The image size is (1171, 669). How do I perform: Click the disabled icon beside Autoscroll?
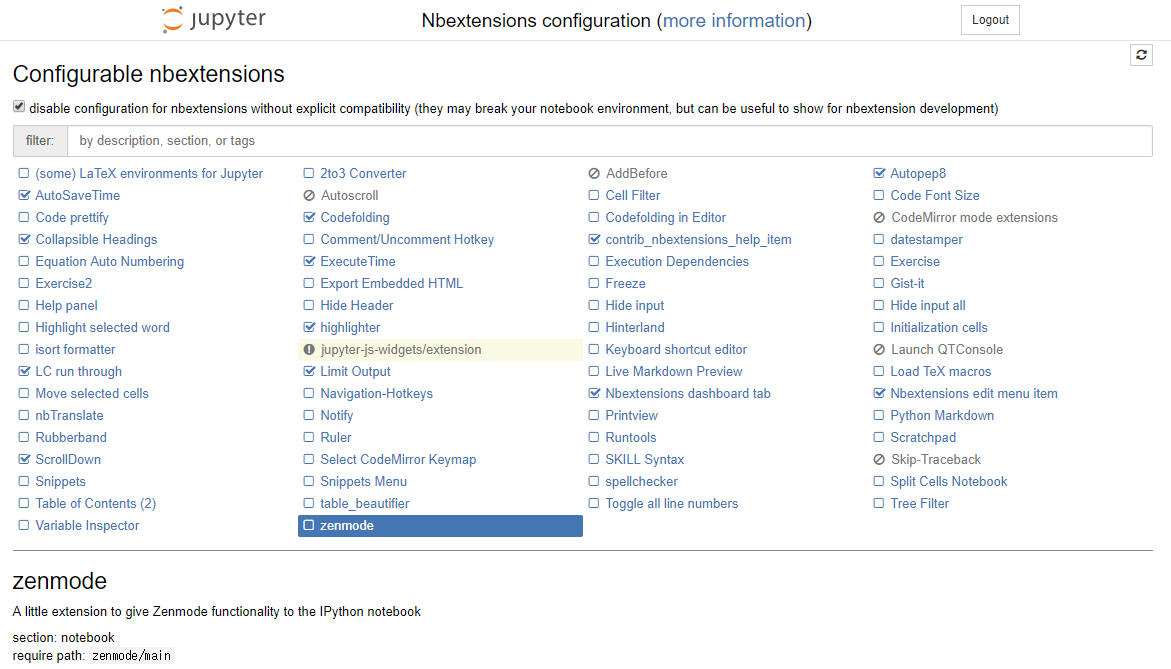[309, 196]
